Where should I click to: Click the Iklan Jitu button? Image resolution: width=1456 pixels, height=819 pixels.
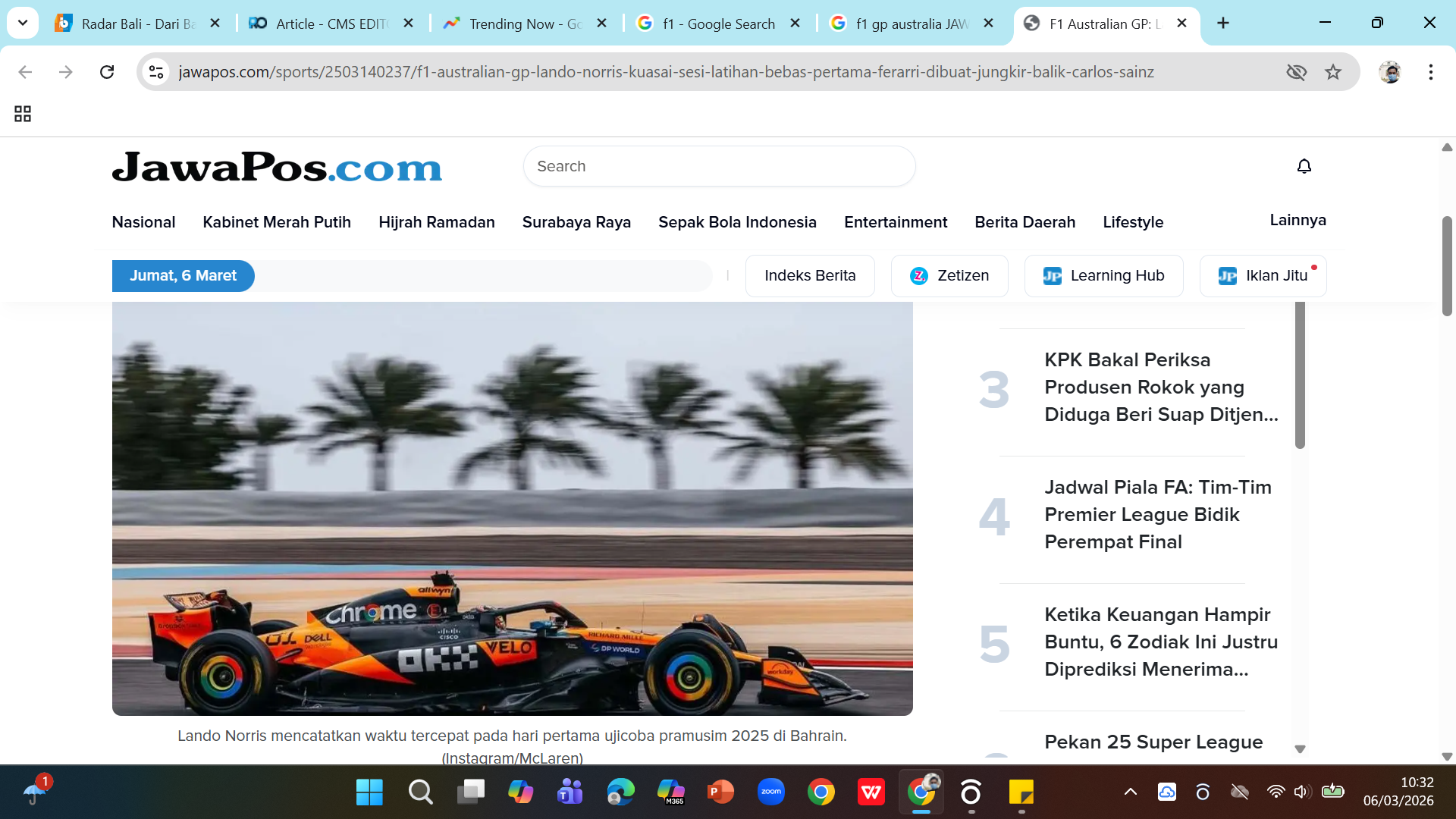1263,276
